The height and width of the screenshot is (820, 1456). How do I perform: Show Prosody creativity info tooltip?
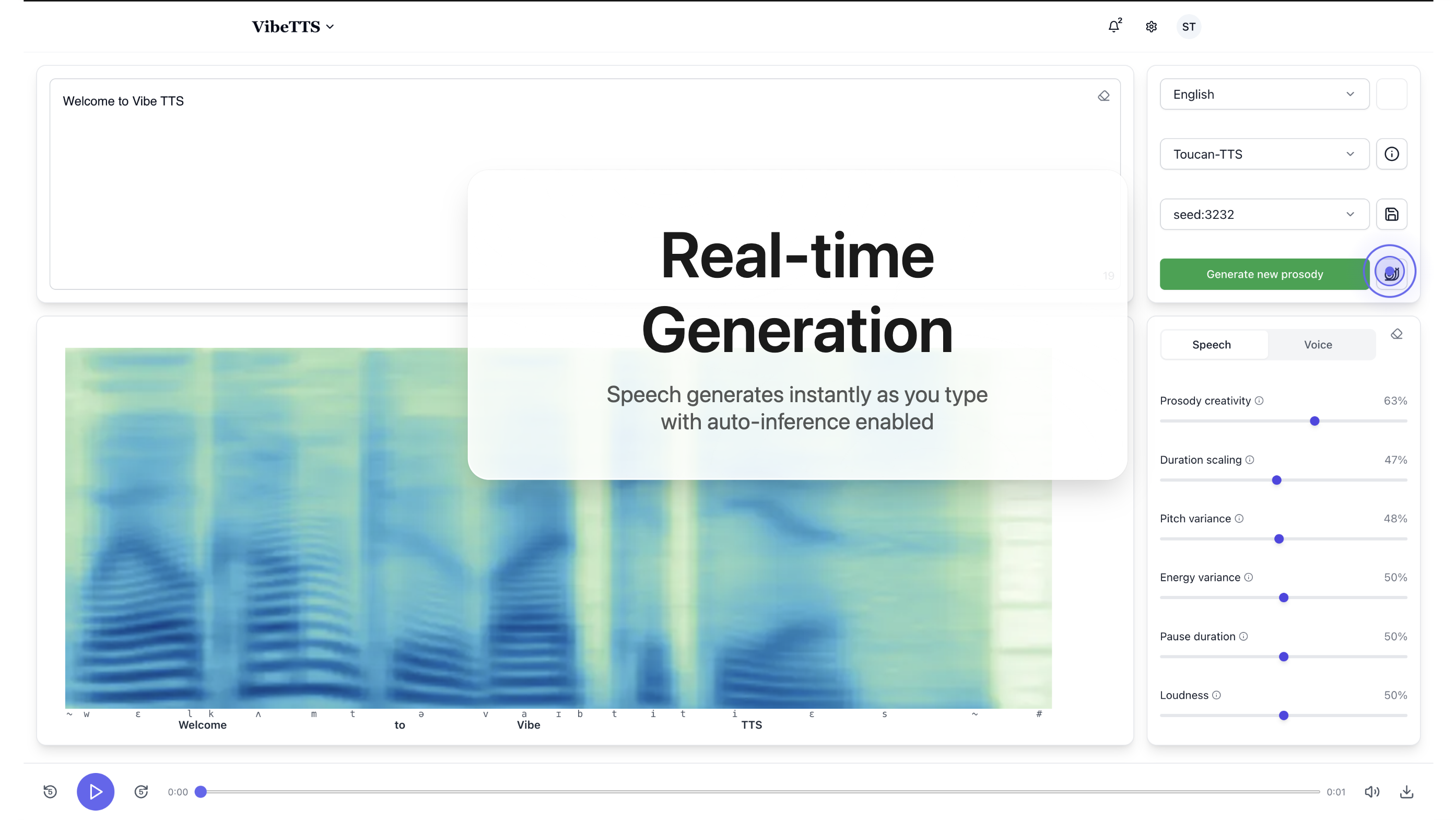pyautogui.click(x=1259, y=401)
